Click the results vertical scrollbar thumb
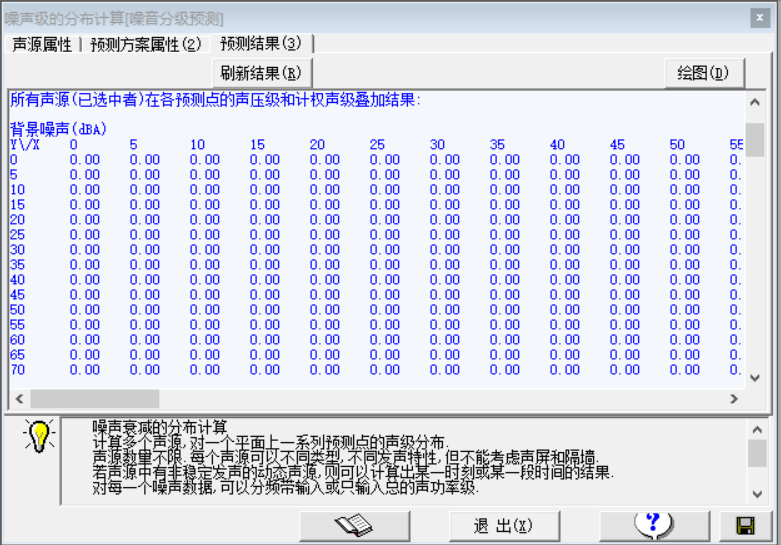Viewport: 781px width, 545px height. click(755, 140)
